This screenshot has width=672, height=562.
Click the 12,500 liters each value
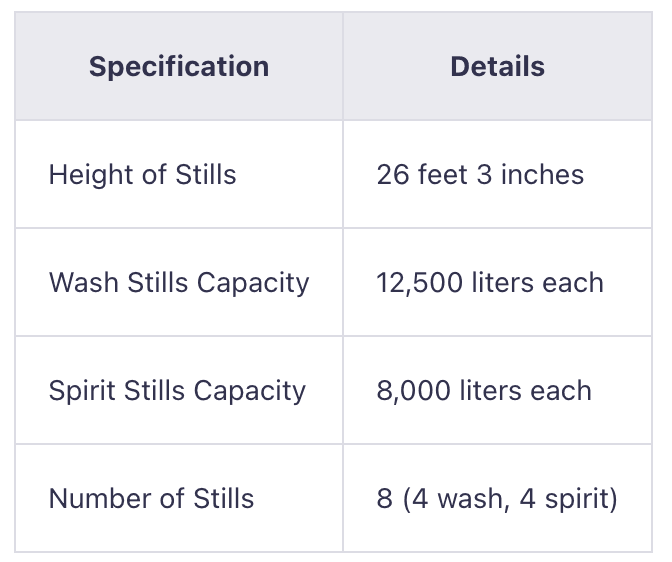click(490, 283)
